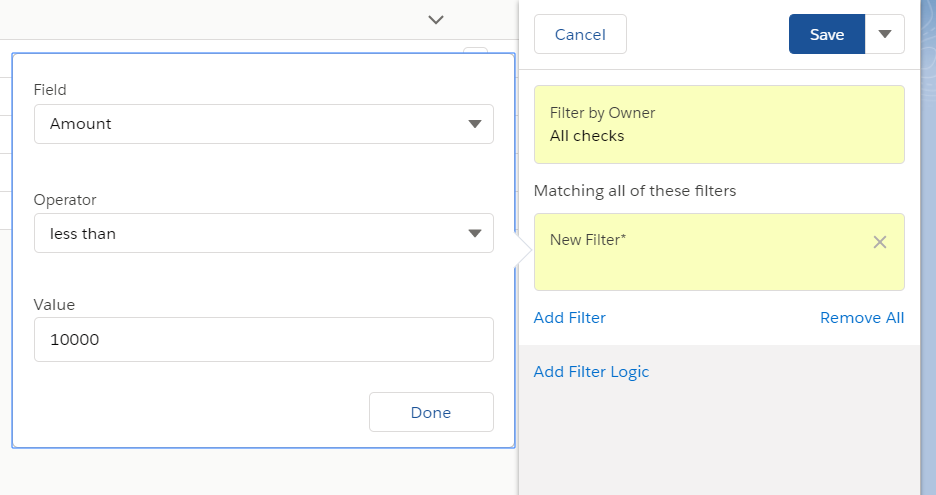Open the 'less than' operator combobox

(264, 233)
